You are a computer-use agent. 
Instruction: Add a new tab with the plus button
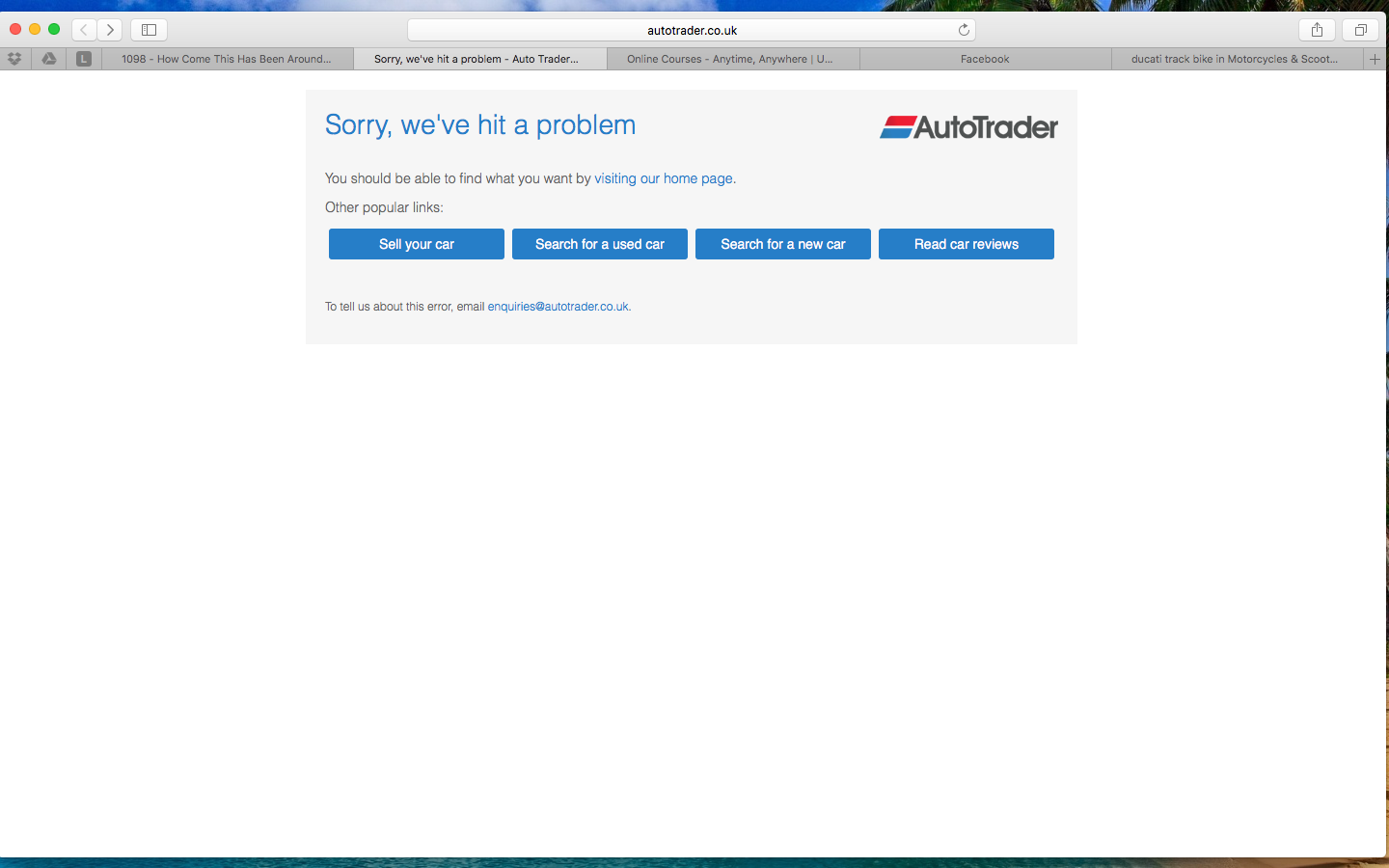click(1375, 59)
